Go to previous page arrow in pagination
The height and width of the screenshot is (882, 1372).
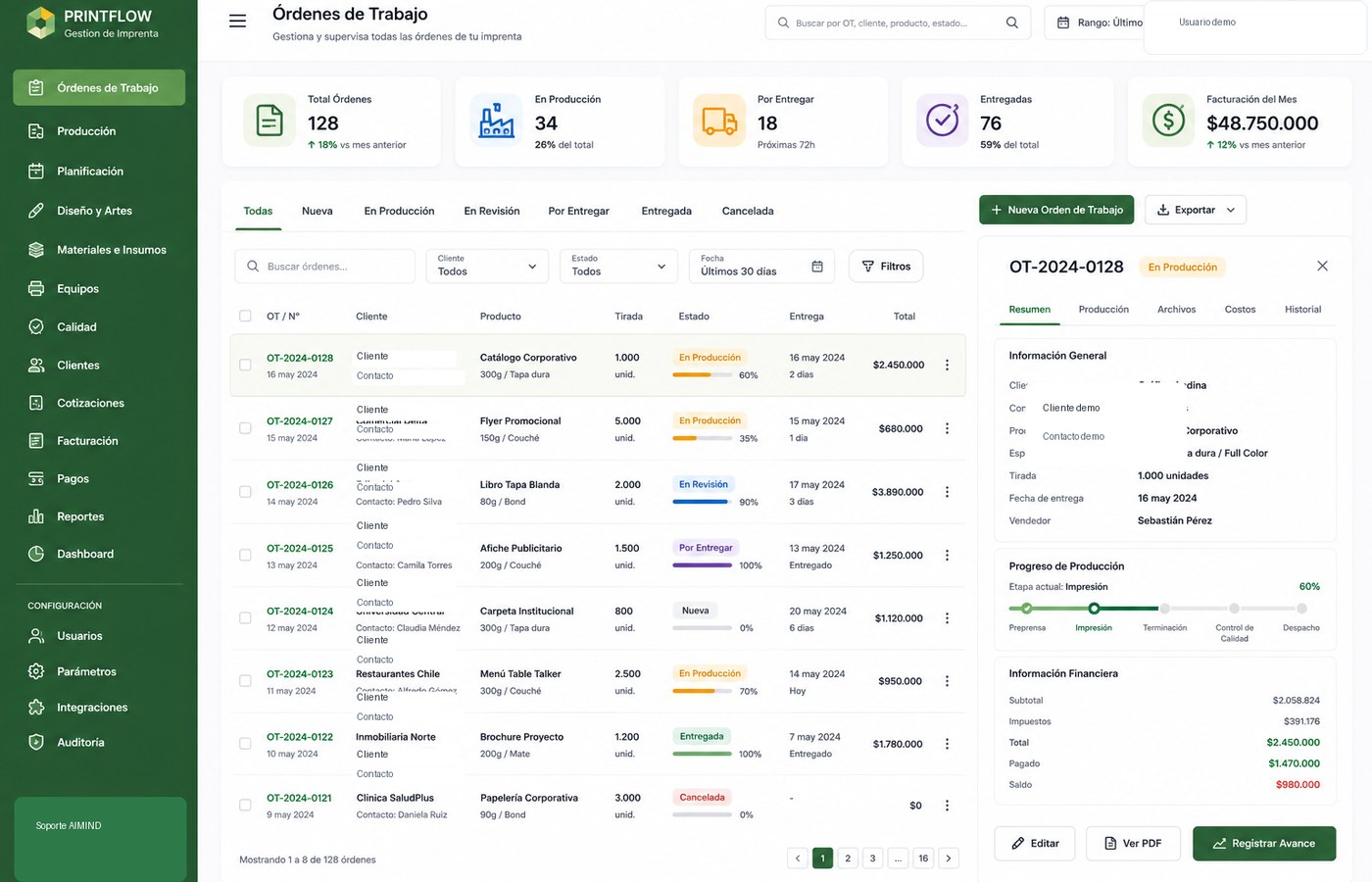pos(798,858)
